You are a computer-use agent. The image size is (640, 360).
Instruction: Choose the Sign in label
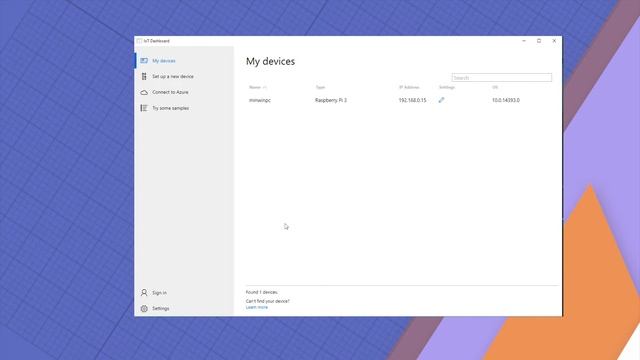(159, 293)
